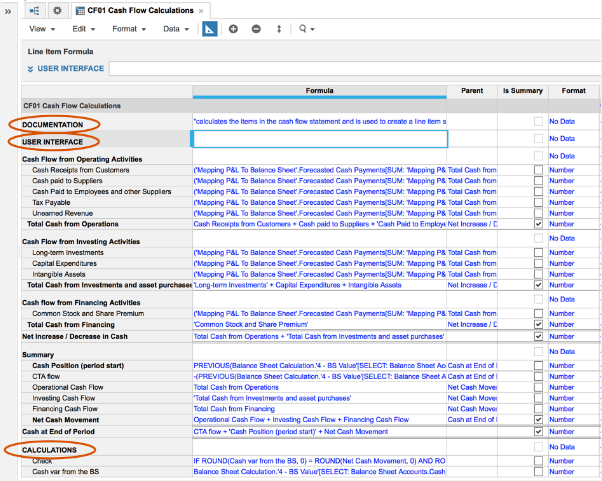Click the up-down reorder arrow icon
602x481 pixels.
(279, 29)
